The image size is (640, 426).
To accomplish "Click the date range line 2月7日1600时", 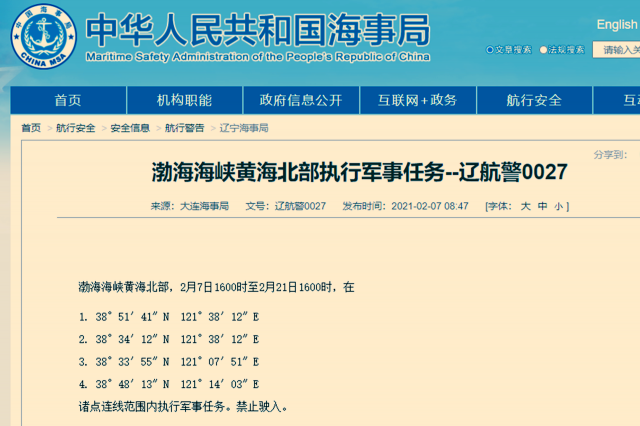I will tap(216, 287).
